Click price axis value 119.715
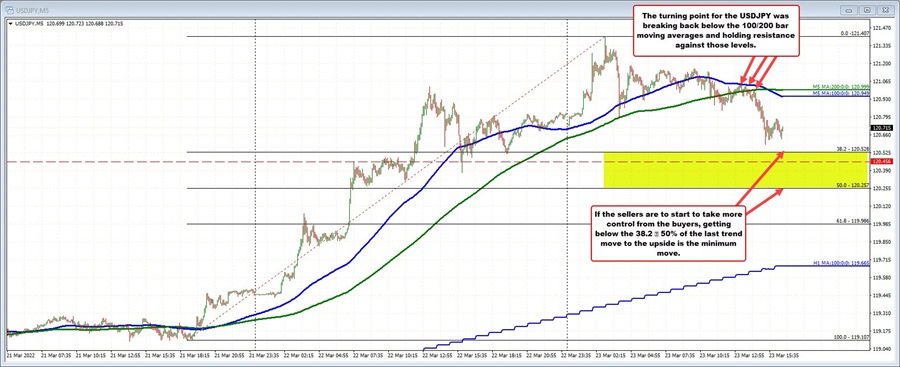The width and height of the screenshot is (900, 367). (x=882, y=260)
